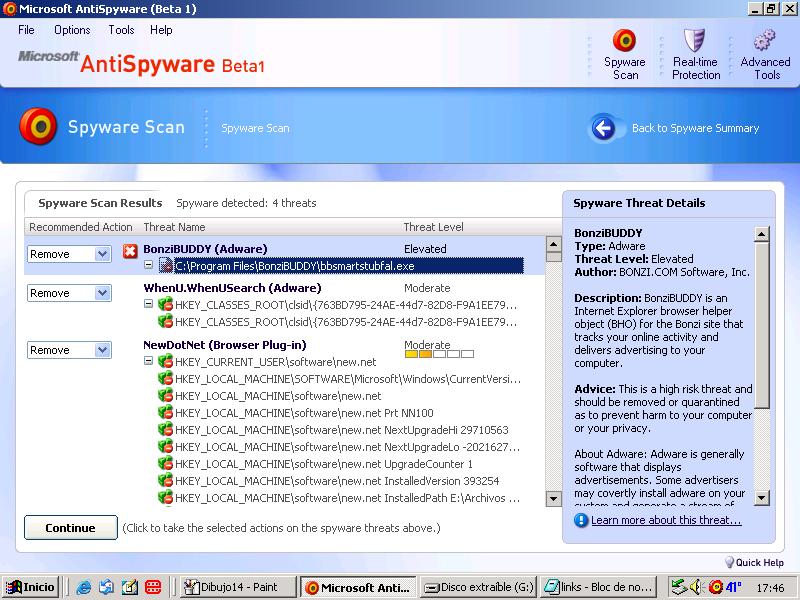
Task: Click scroll up arrow of results list
Action: 554,244
